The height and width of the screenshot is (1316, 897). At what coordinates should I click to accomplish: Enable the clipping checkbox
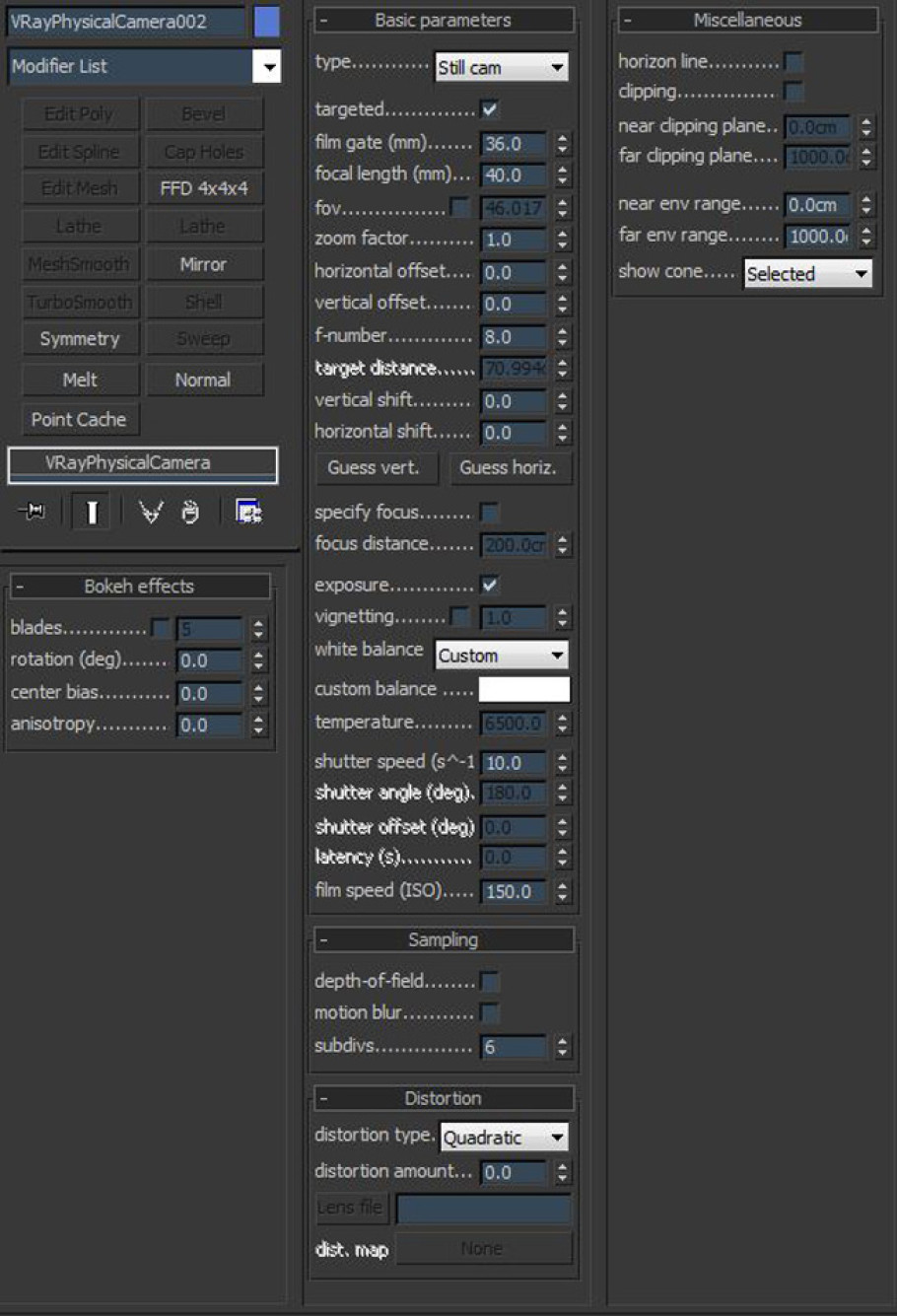click(x=793, y=93)
